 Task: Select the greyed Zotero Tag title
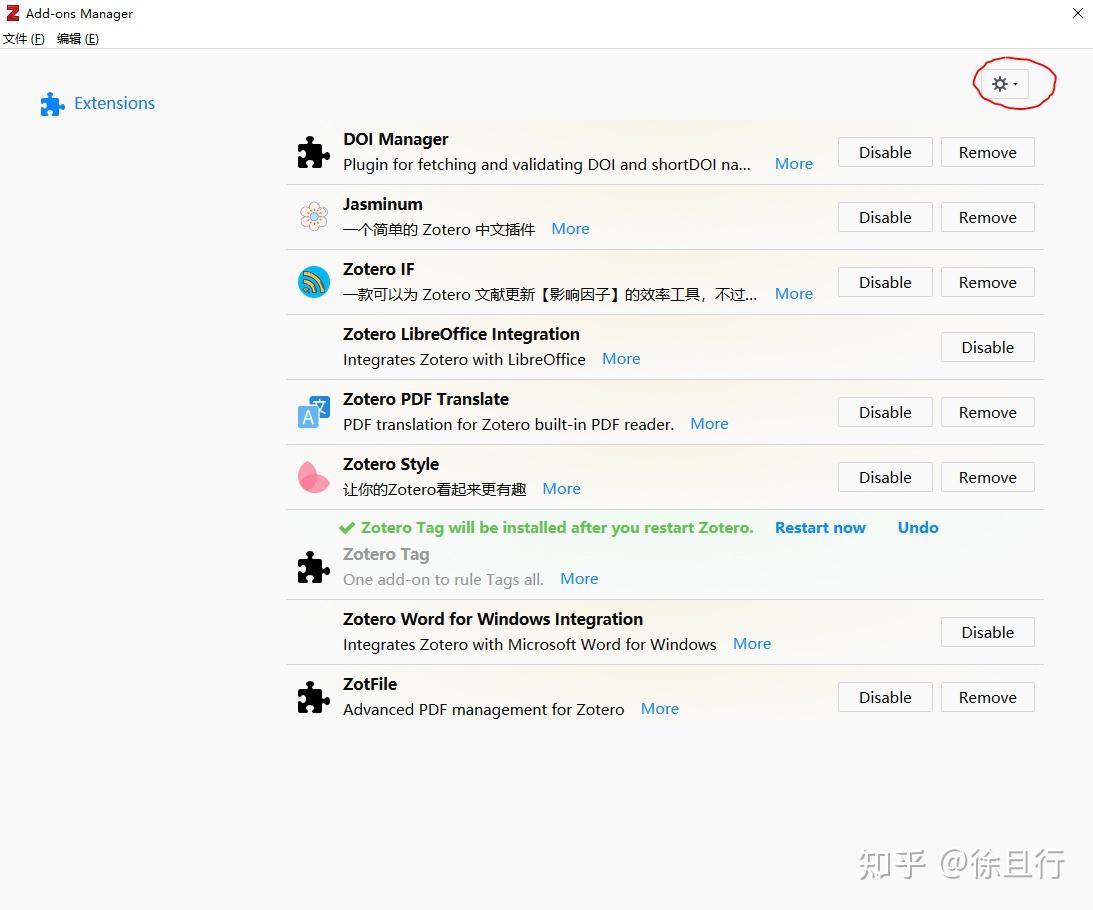385,554
